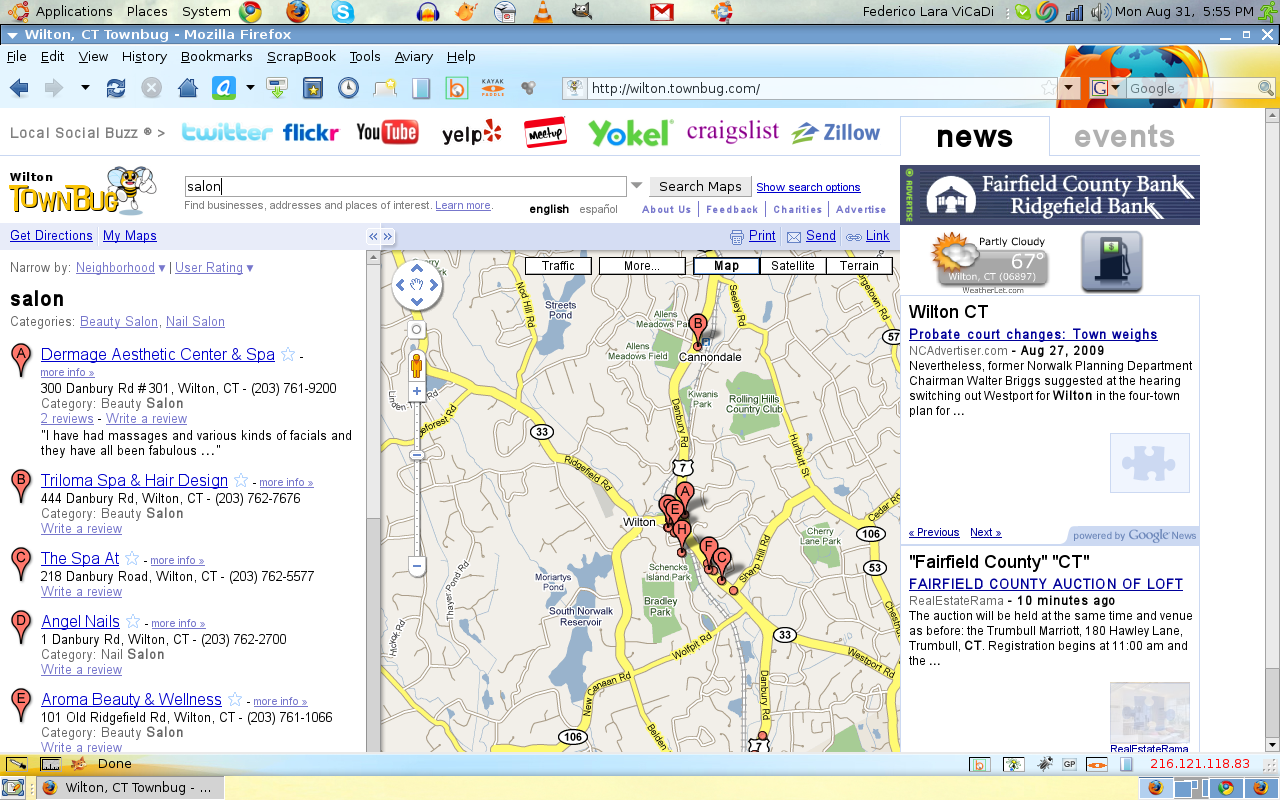
Task: Click the map zoom slider handle
Action: (417, 455)
